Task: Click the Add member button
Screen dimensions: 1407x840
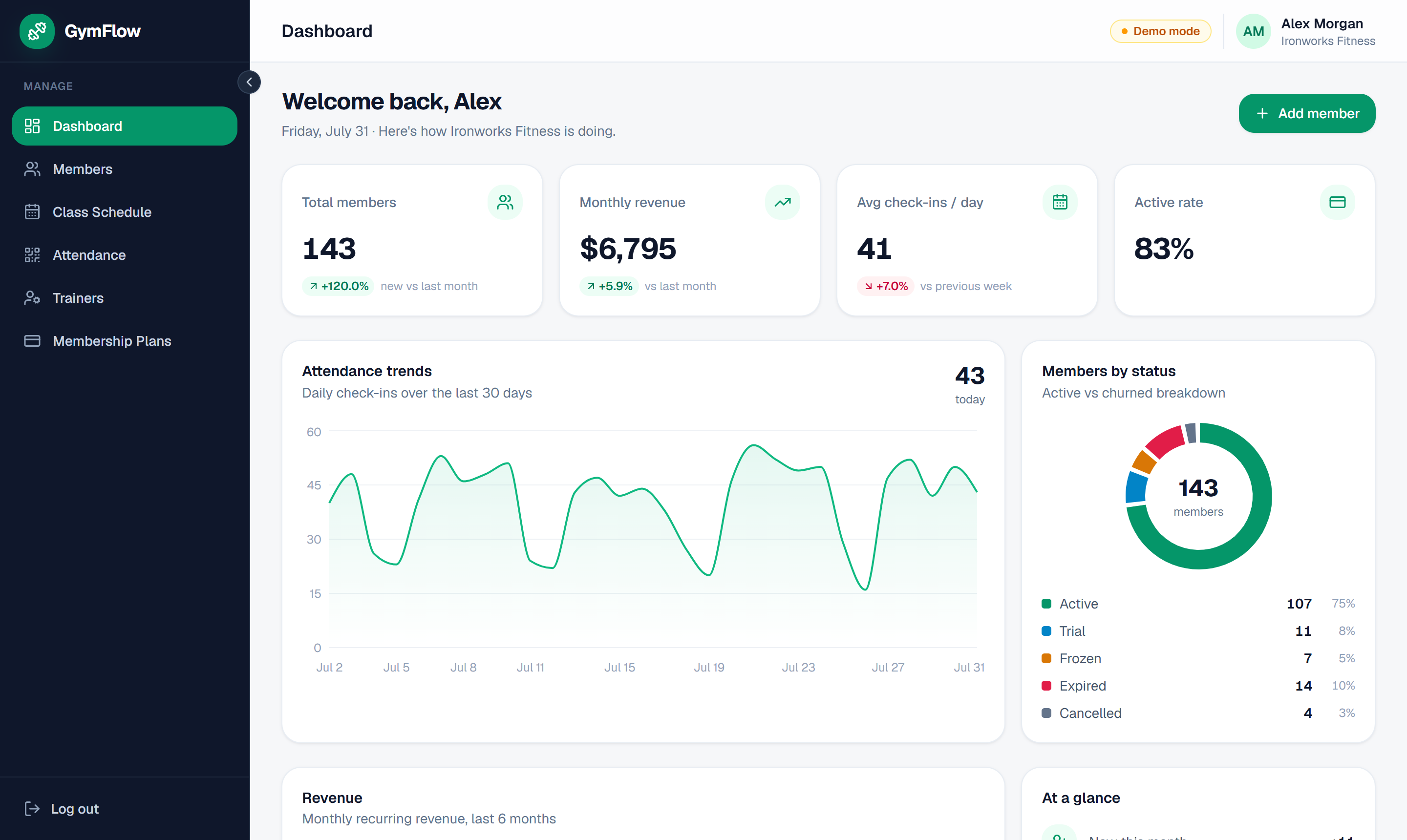Action: [x=1306, y=113]
